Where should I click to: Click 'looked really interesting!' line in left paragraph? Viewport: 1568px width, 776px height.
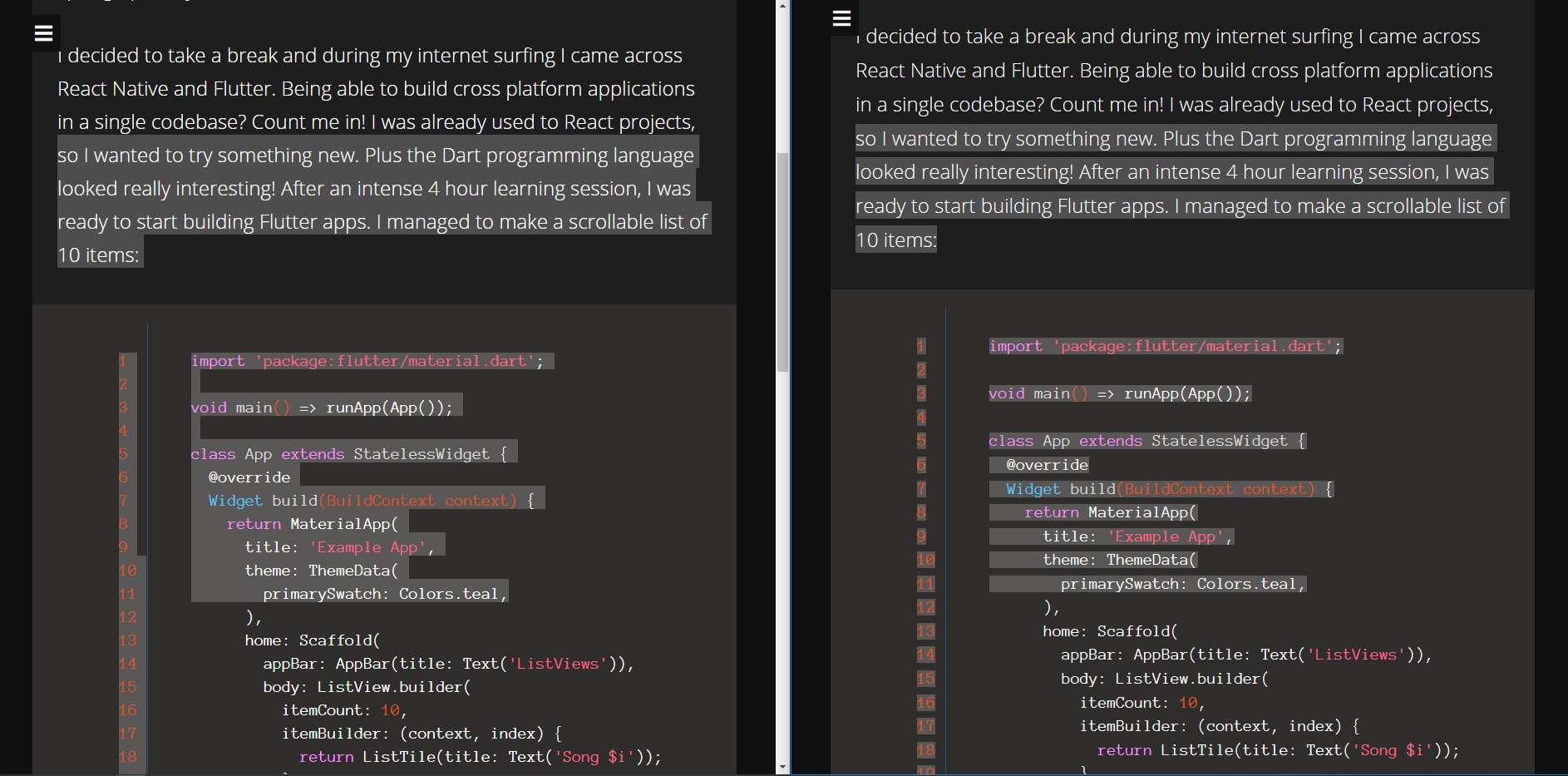point(374,189)
